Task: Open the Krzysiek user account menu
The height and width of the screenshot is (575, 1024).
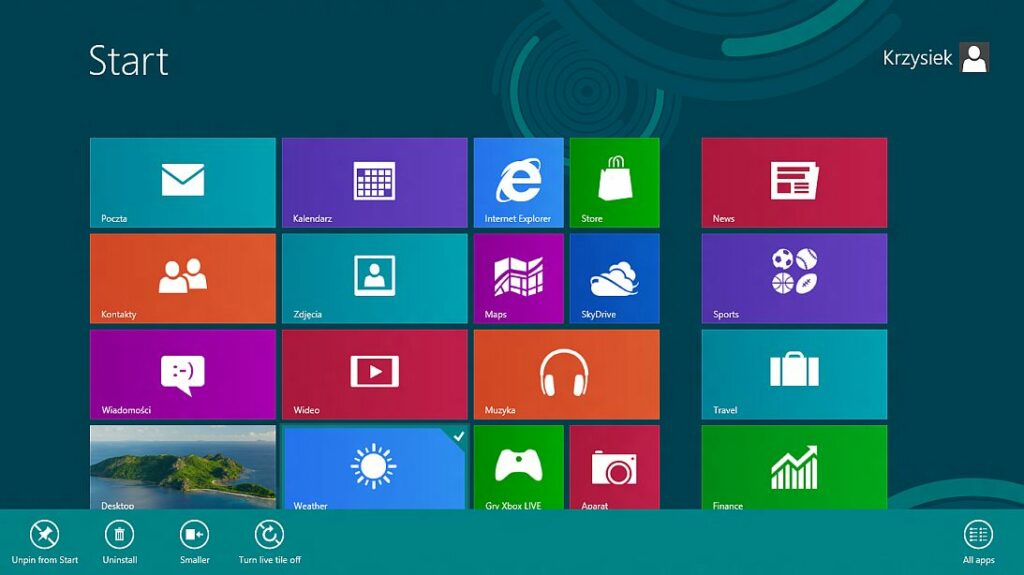Action: [935, 58]
